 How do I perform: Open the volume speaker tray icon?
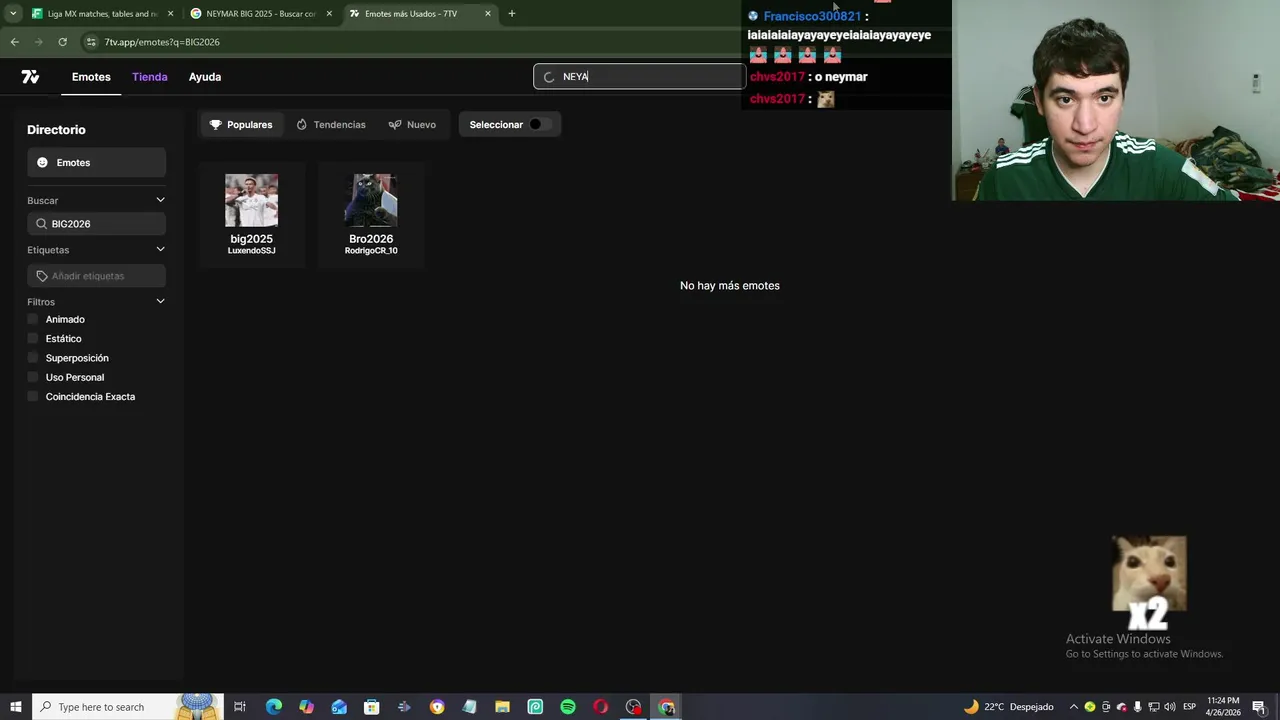[1169, 707]
